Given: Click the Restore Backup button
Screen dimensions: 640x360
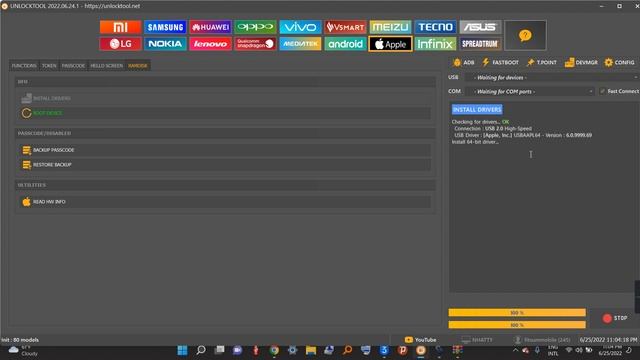Looking at the screenshot, I should click(x=225, y=165).
